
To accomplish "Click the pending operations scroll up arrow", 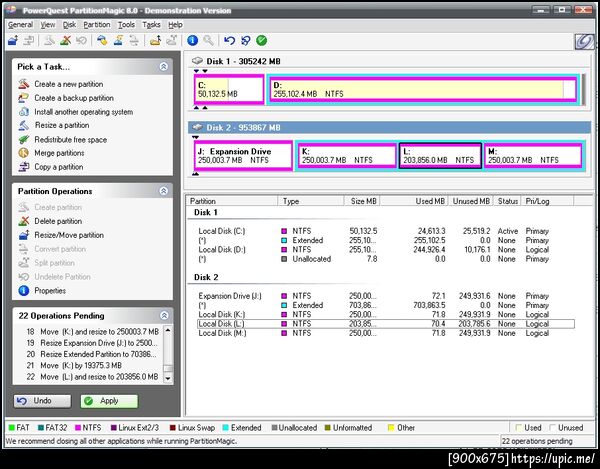I will tap(168, 330).
